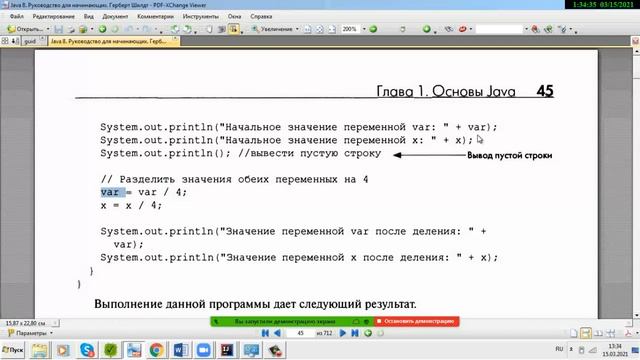Click the Rotate clockwise icon
Viewport: 640px width, 360px height.
click(x=187, y=29)
